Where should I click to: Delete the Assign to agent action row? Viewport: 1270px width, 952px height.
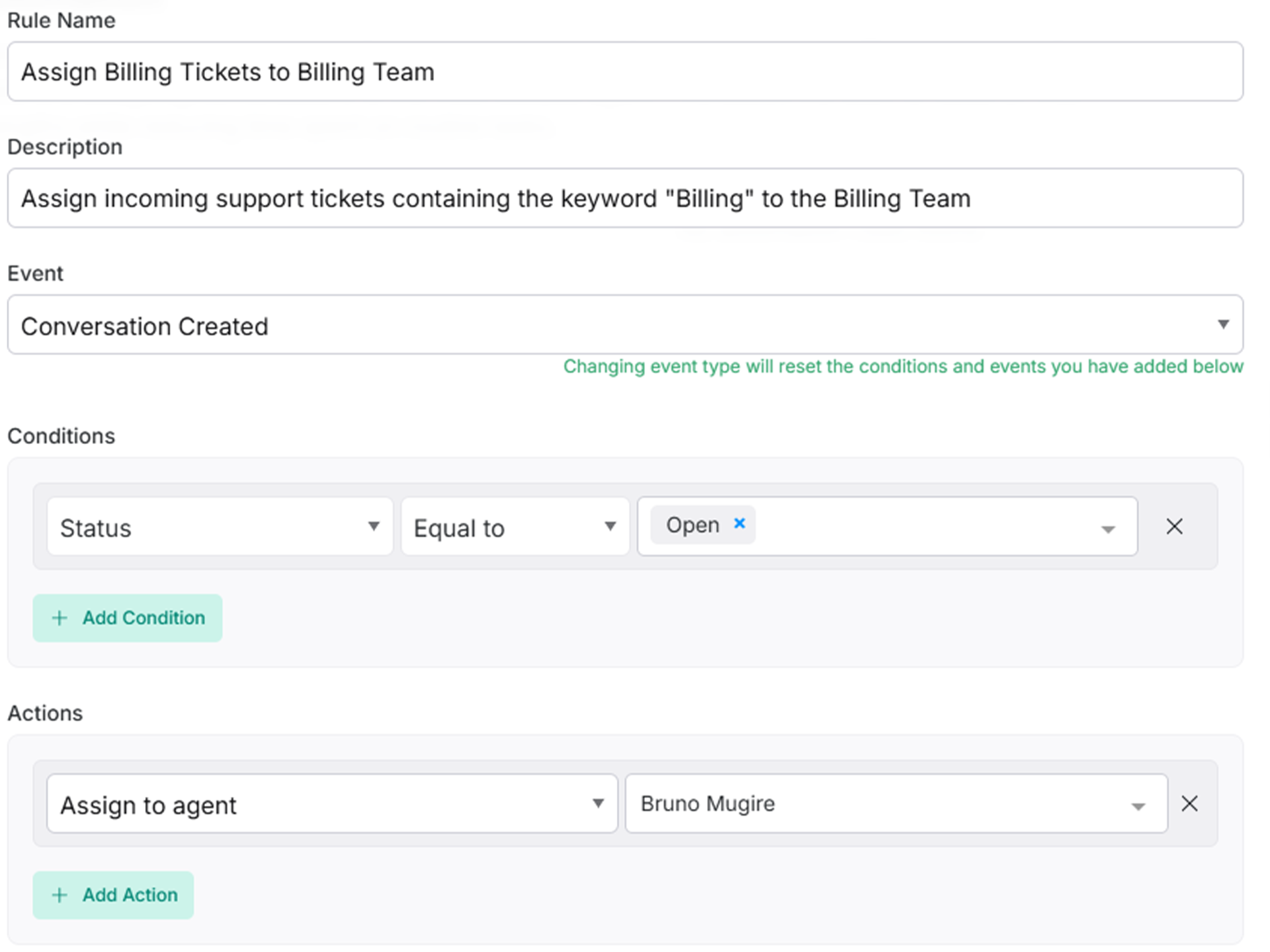[x=1189, y=804]
